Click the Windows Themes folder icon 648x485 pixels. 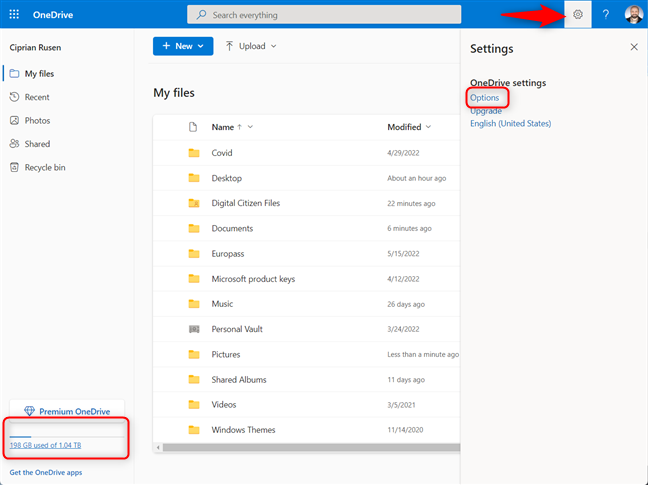point(194,430)
